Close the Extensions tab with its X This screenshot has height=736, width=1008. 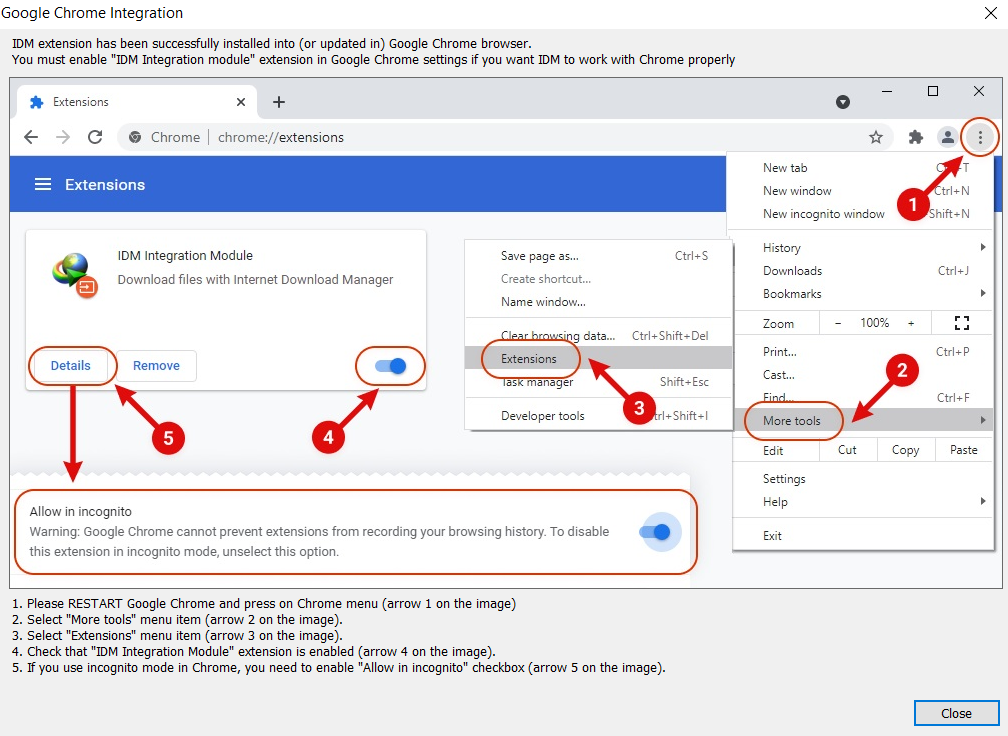pos(241,102)
